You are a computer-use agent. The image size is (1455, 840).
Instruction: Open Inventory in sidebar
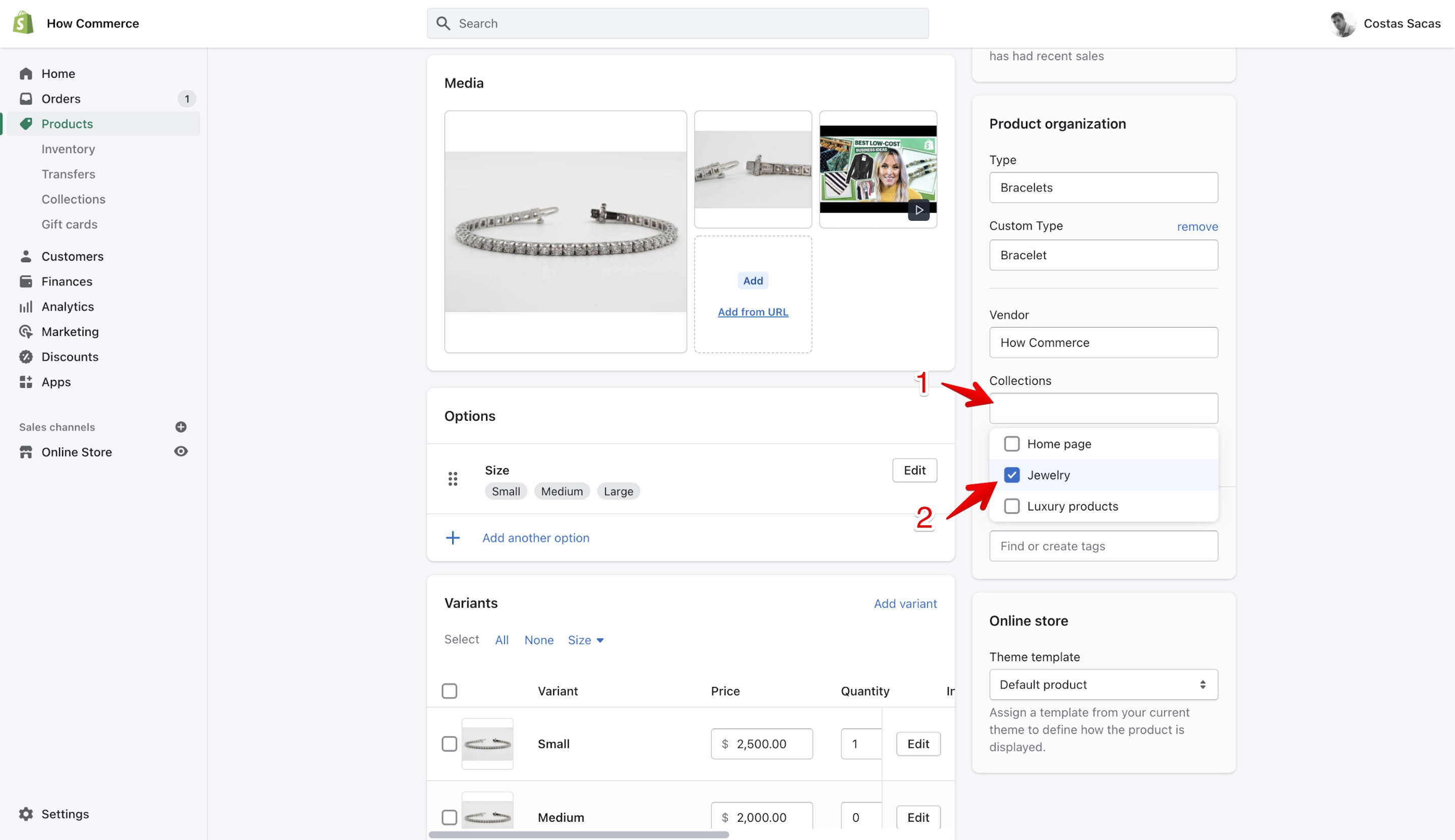[x=68, y=149]
